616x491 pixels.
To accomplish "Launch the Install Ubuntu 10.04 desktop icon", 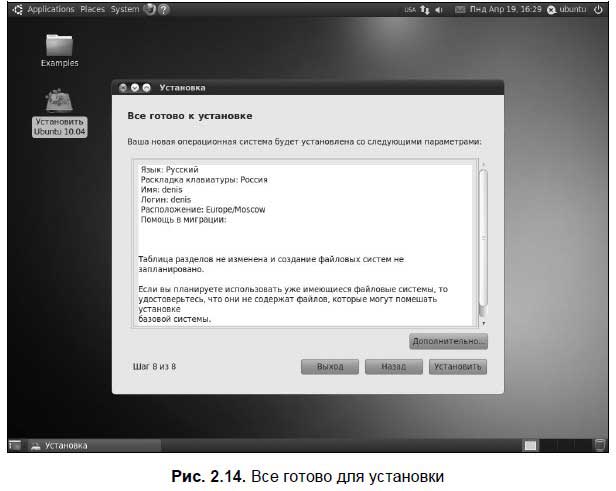I will tap(59, 102).
